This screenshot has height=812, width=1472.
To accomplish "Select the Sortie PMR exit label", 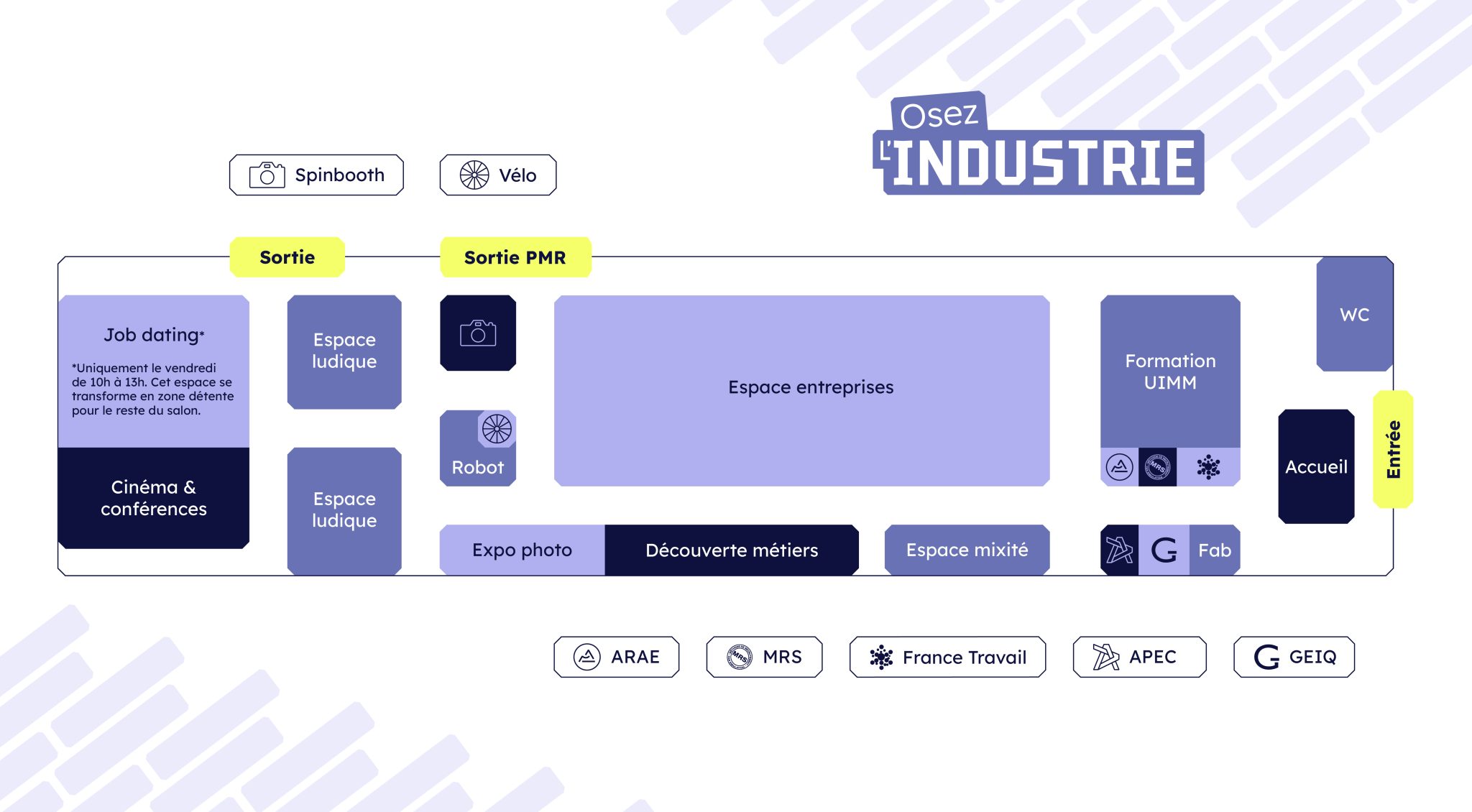I will 515,257.
